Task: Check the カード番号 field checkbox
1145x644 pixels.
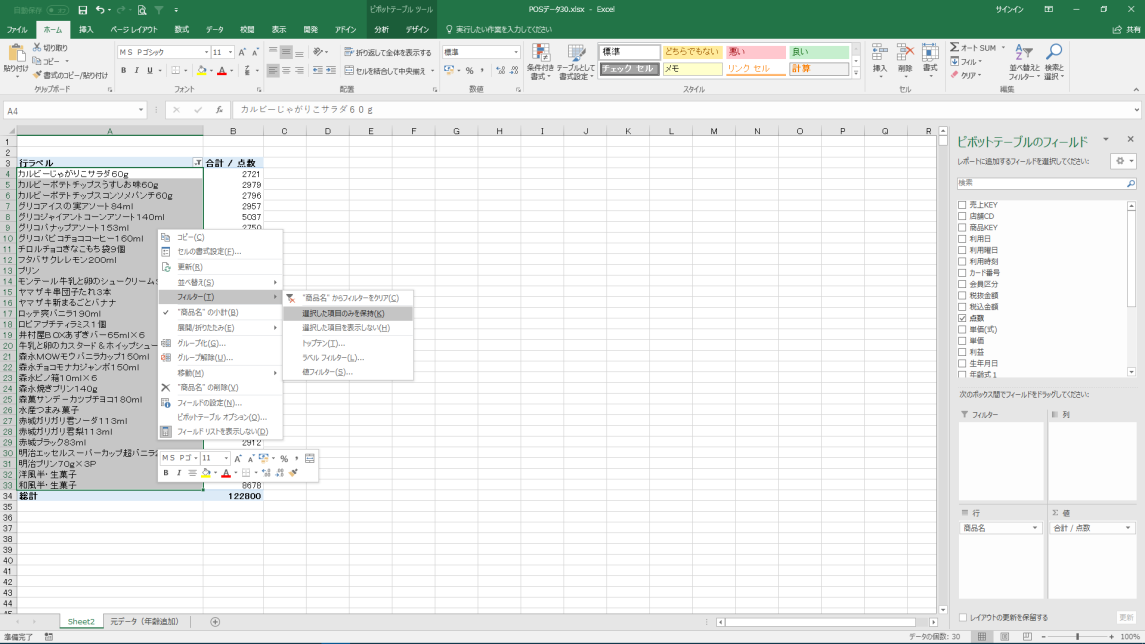Action: pos(962,273)
